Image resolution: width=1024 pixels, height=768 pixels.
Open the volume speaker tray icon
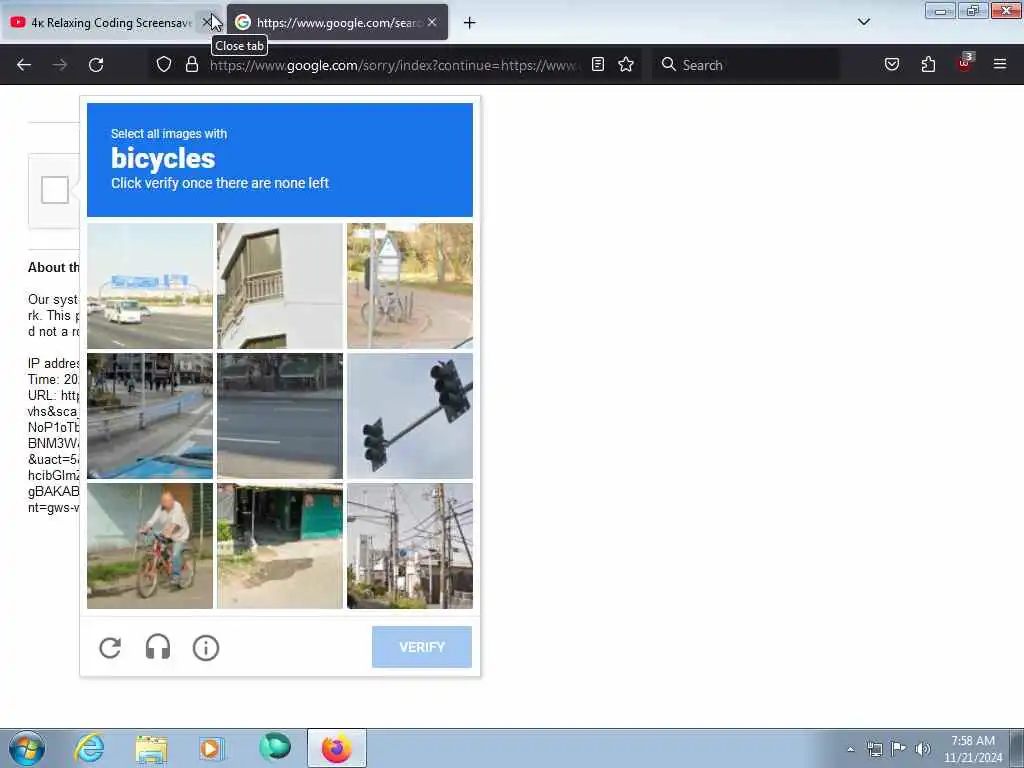pos(923,749)
